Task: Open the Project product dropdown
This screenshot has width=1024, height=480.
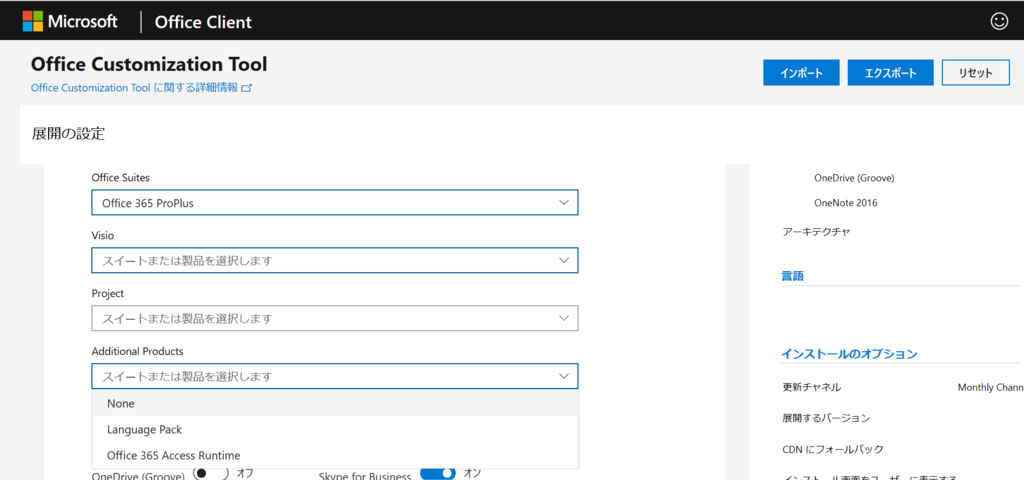Action: 335,318
